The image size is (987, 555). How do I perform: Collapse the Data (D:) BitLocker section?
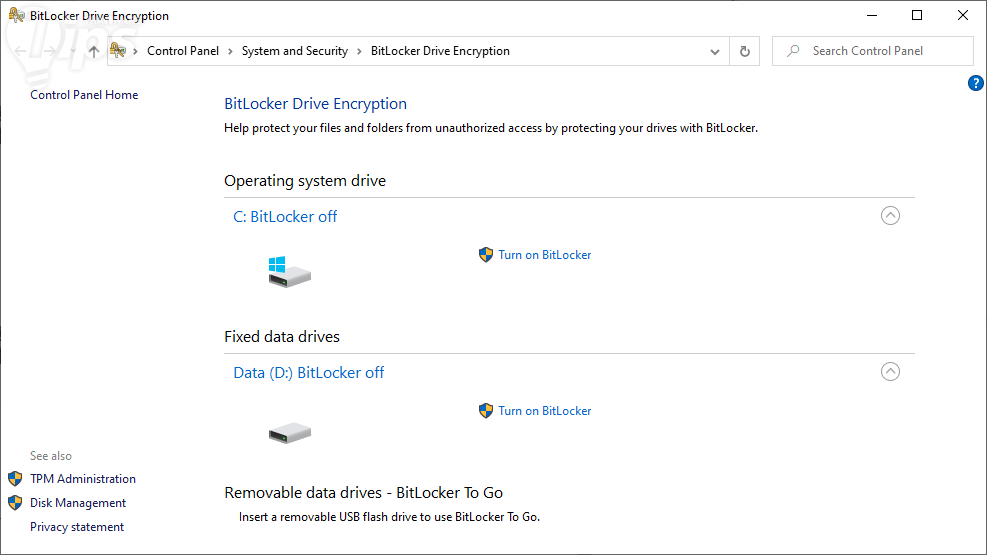(x=890, y=372)
